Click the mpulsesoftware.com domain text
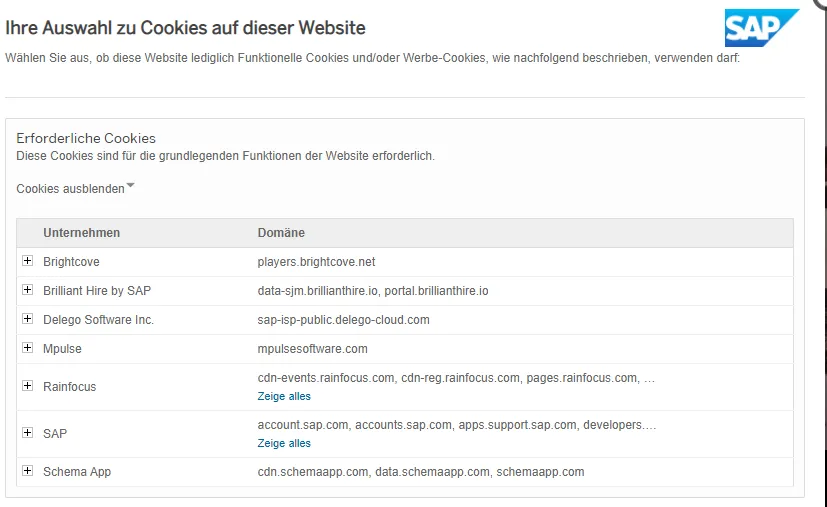The height and width of the screenshot is (507, 827). pos(312,349)
